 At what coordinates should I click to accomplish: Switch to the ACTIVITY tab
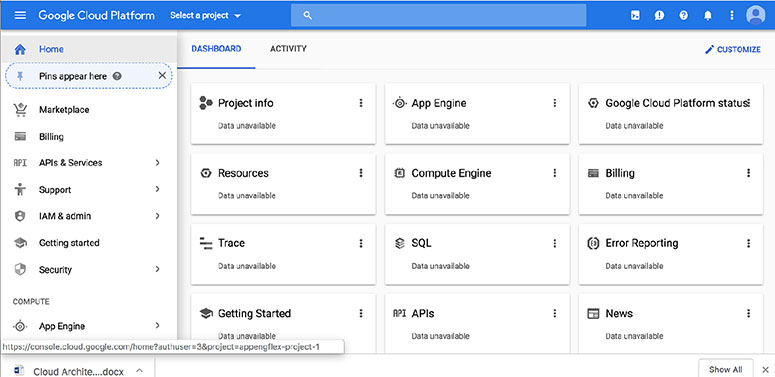click(x=288, y=49)
